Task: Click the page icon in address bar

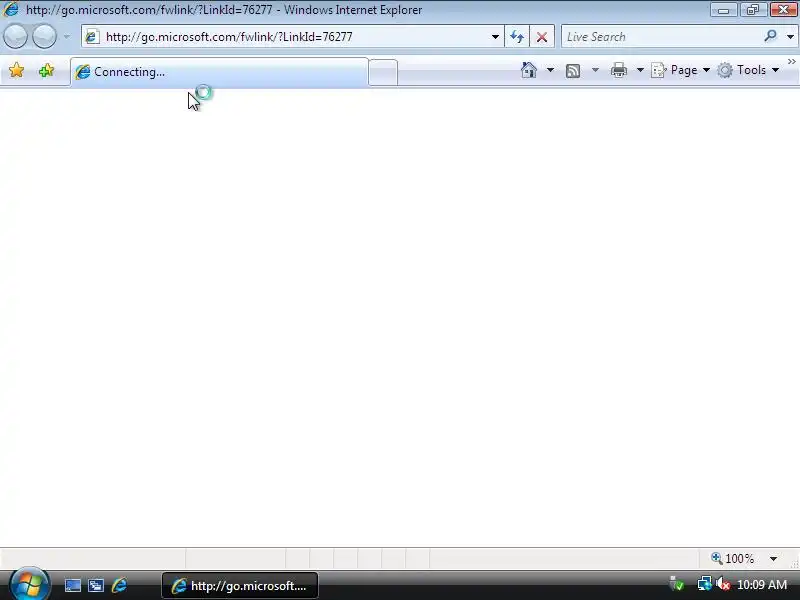Action: point(92,37)
